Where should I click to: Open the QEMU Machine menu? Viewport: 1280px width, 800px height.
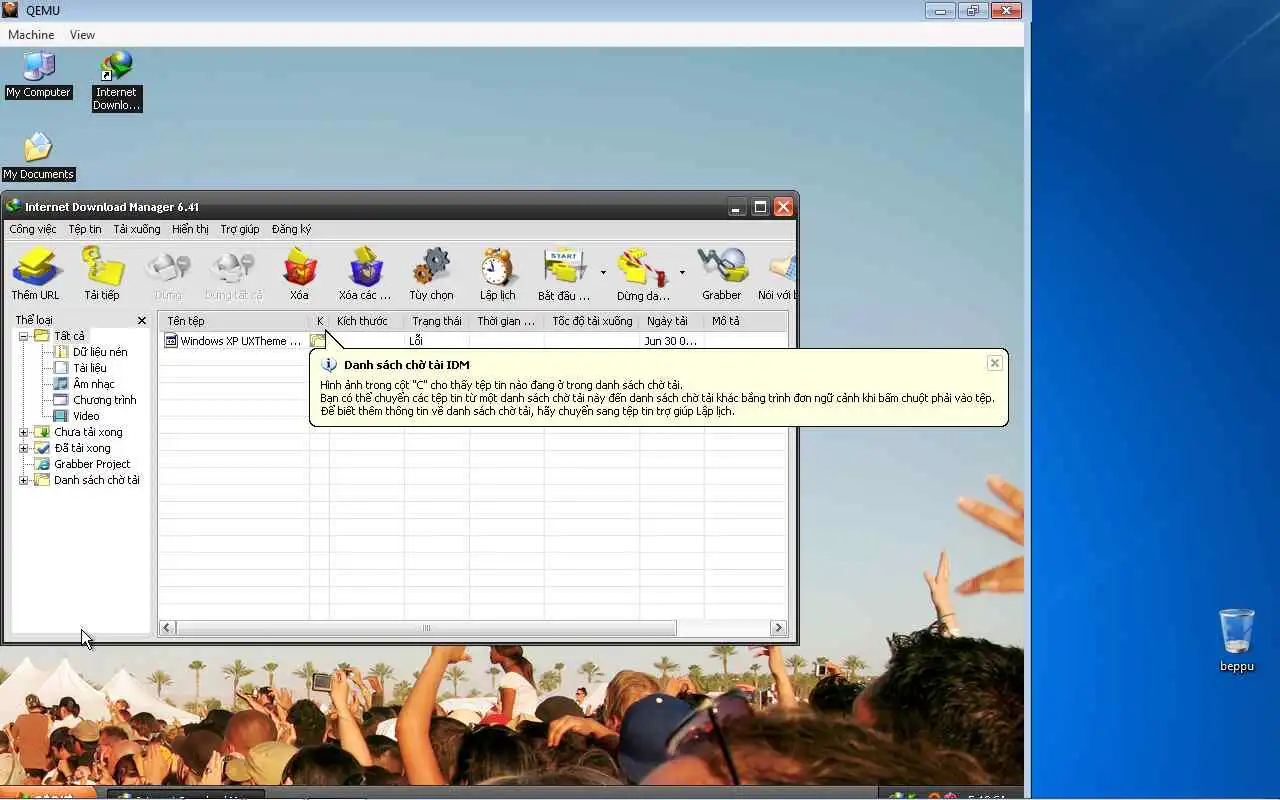coord(31,35)
